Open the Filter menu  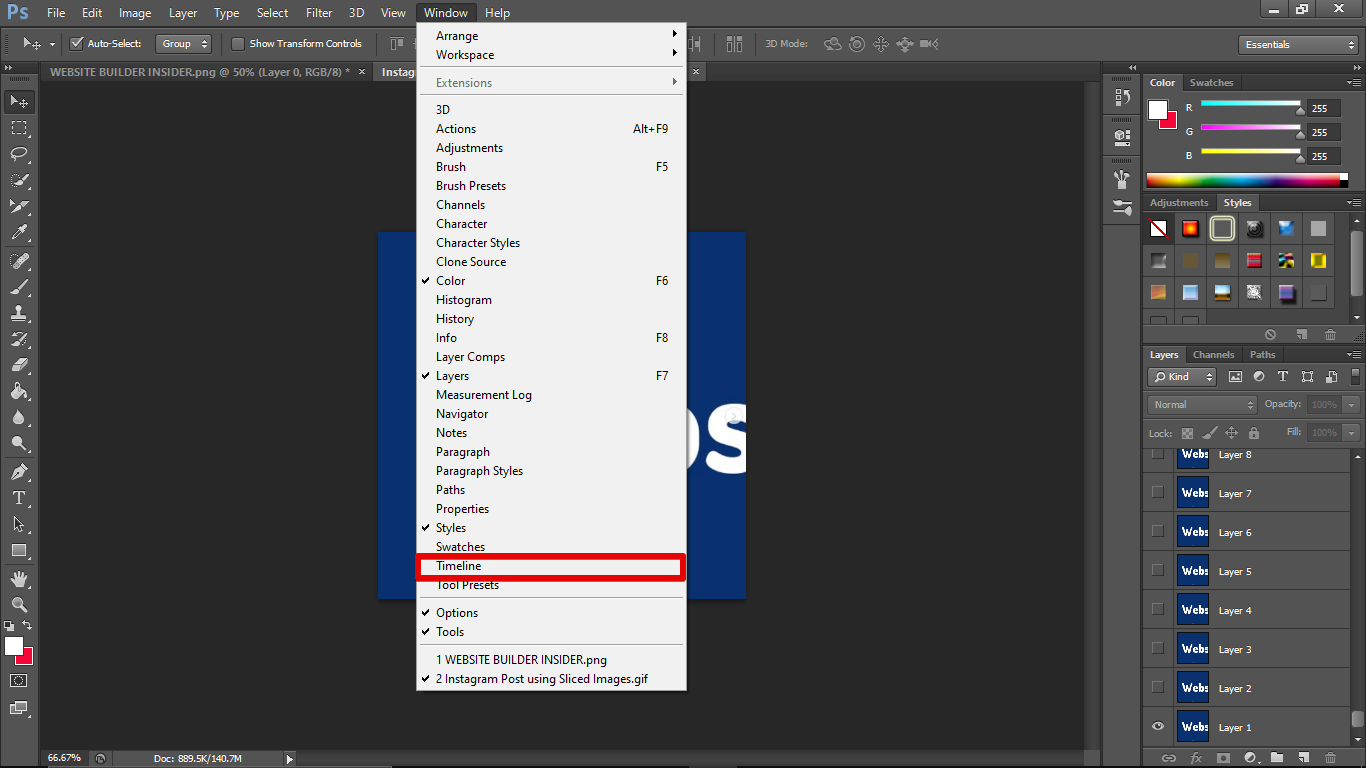pos(319,13)
